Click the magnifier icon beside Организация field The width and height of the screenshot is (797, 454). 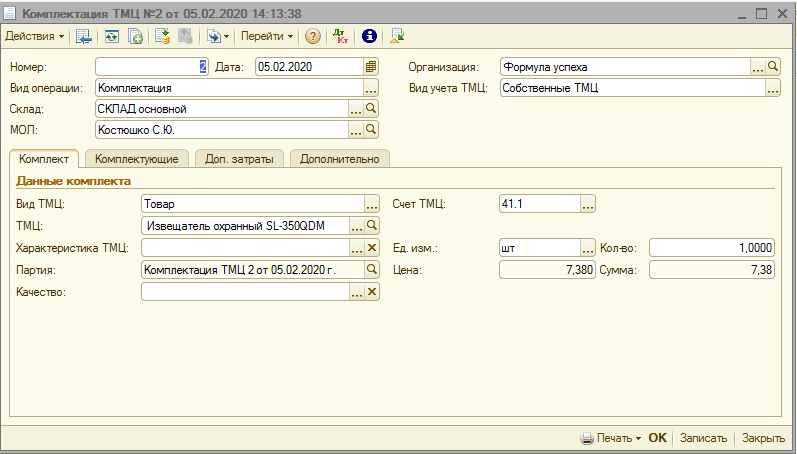pos(773,67)
